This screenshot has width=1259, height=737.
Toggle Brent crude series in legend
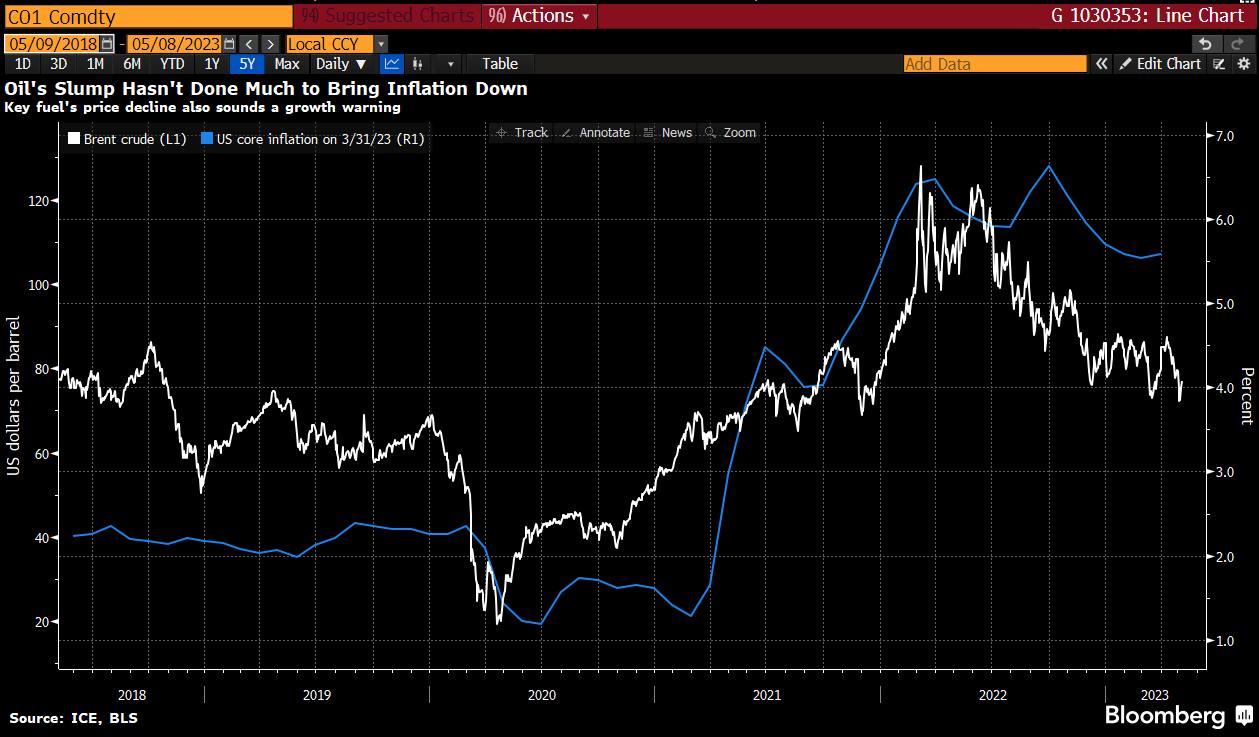[x=127, y=140]
